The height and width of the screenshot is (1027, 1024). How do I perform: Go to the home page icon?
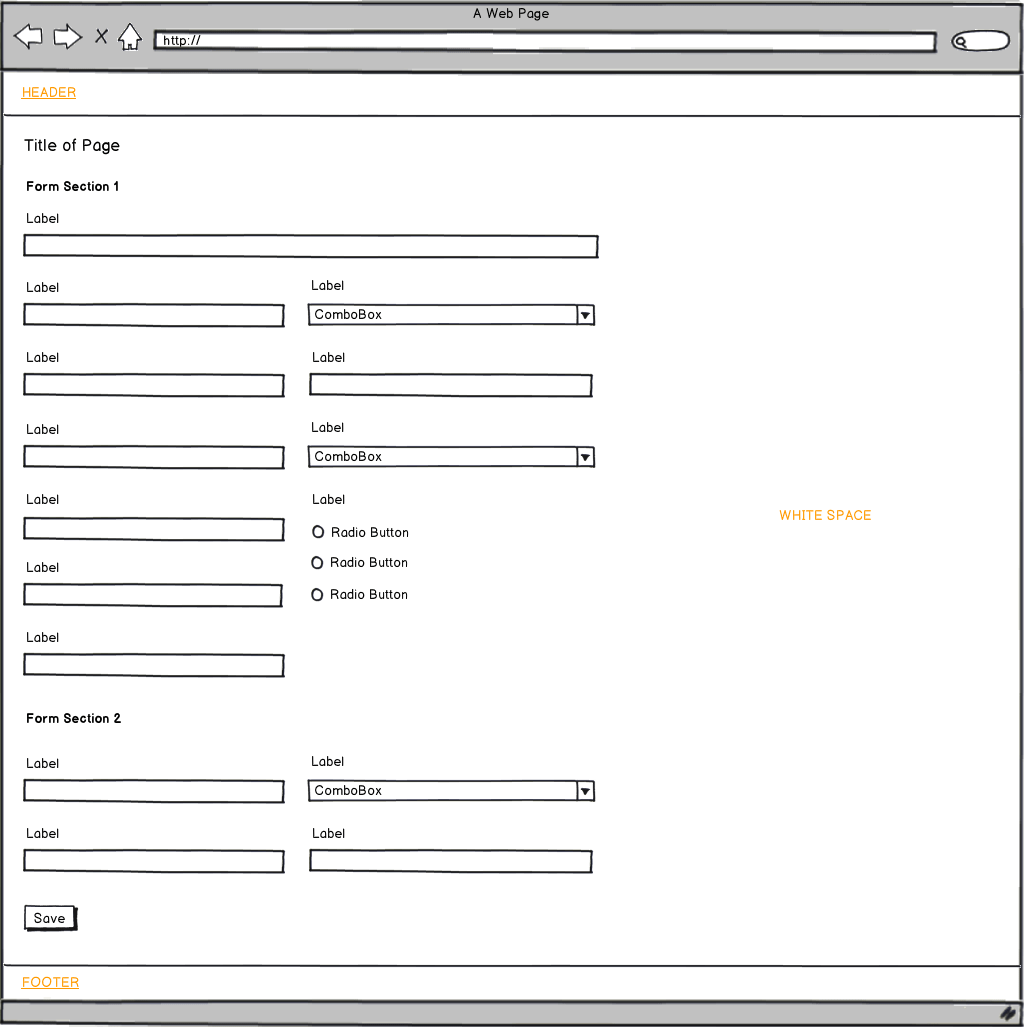[x=130, y=37]
